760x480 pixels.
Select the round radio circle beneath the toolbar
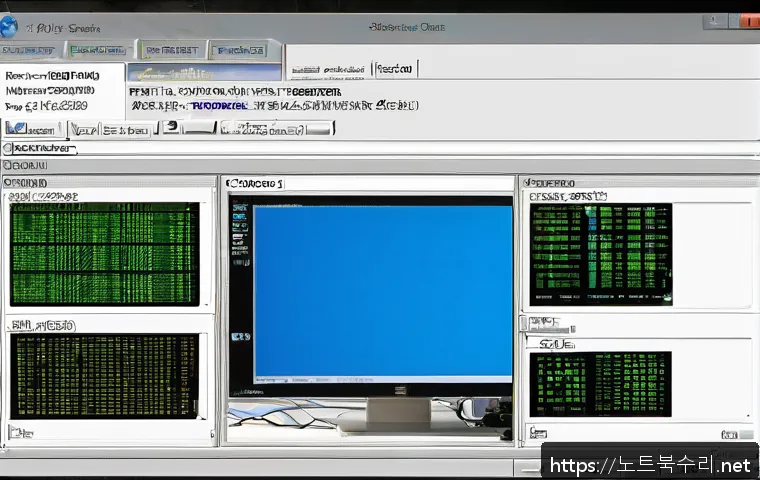(x=7, y=148)
